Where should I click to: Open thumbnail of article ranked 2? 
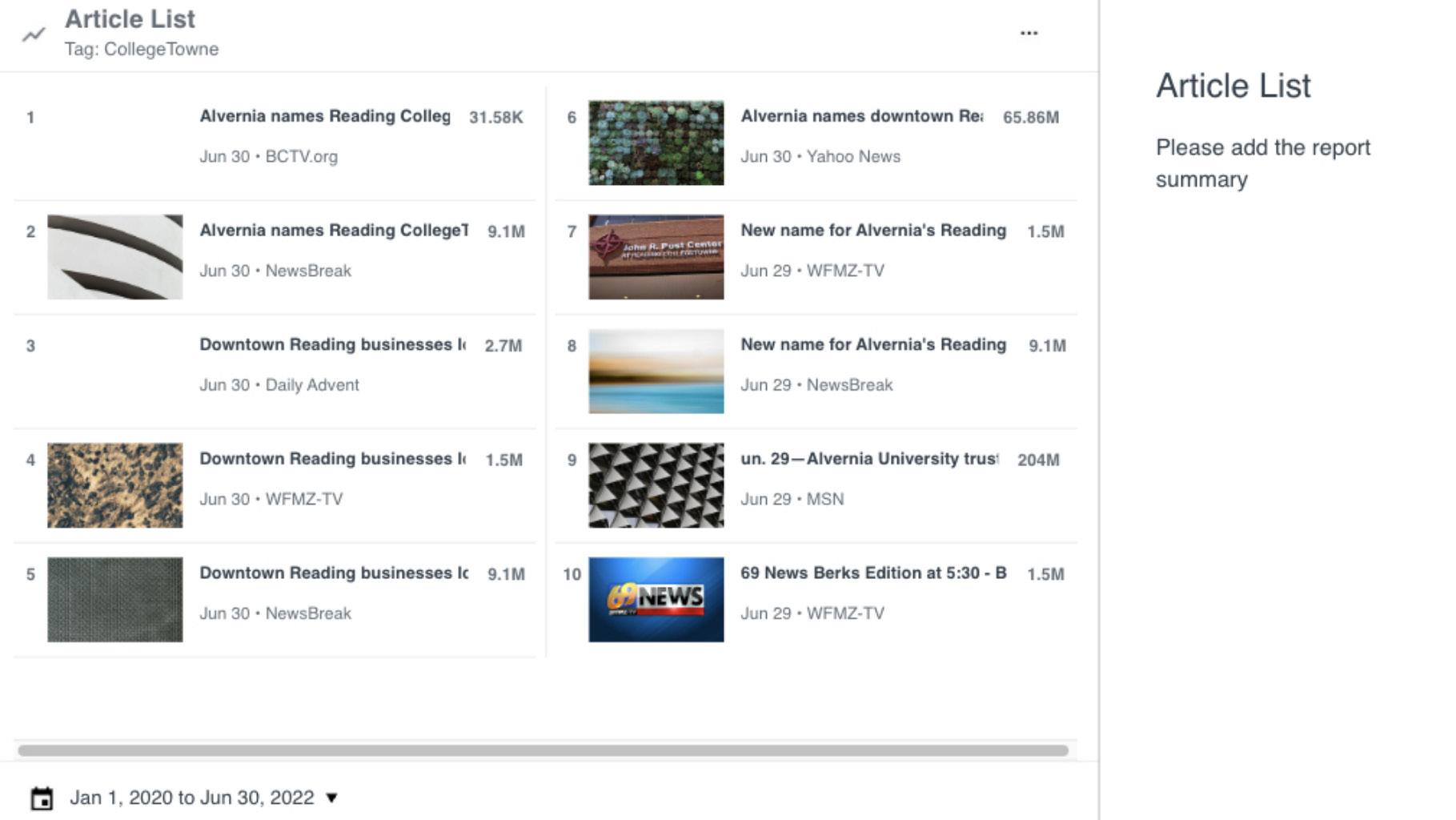(115, 257)
